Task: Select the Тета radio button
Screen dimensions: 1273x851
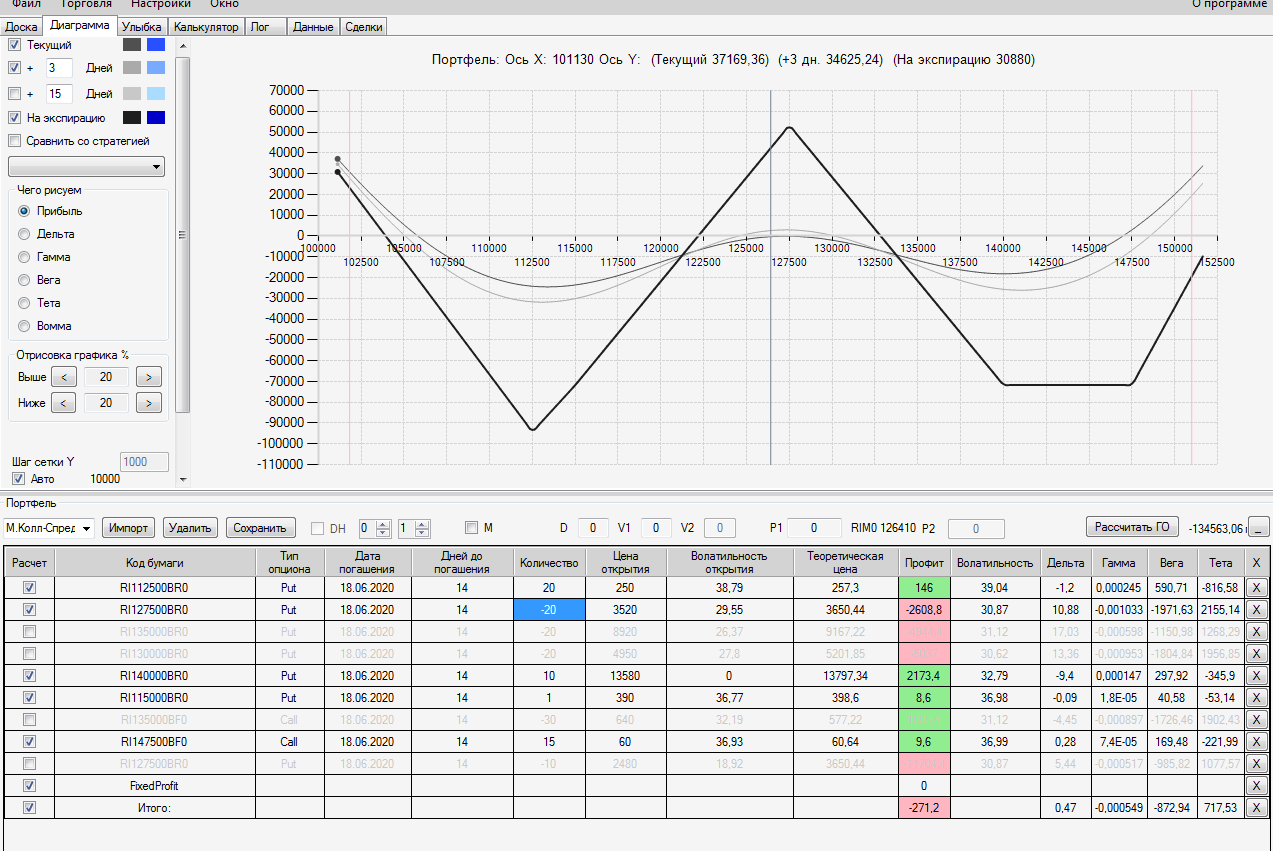Action: [x=24, y=303]
